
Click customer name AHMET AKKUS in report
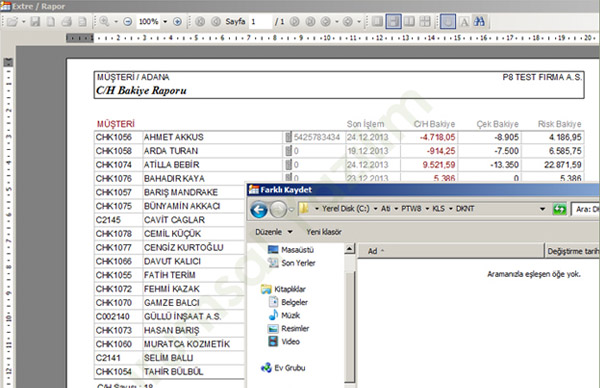click(x=173, y=137)
